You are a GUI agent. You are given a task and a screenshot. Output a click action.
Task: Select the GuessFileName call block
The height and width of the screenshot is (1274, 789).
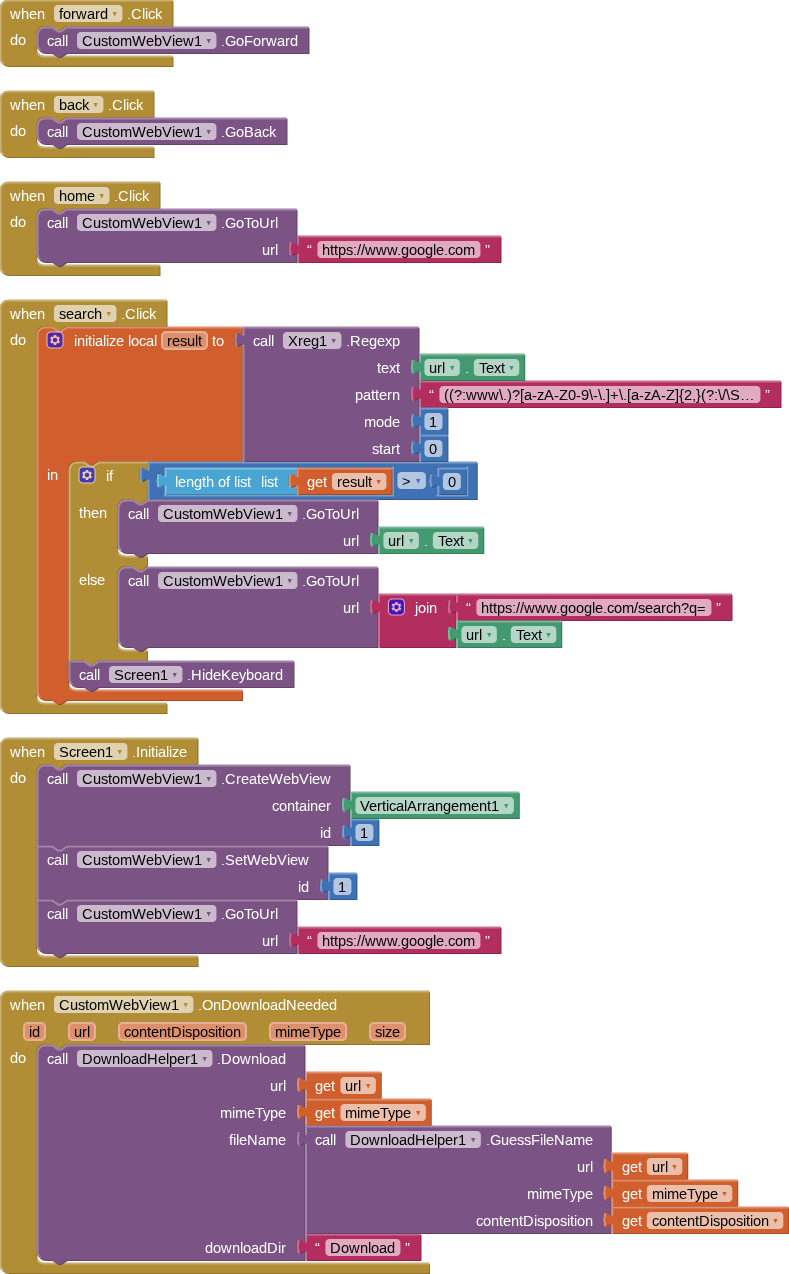[540, 1140]
